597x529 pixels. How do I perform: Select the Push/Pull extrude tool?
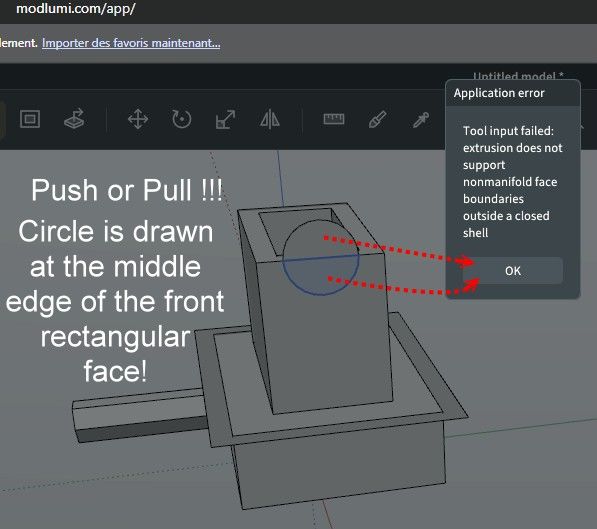(x=74, y=118)
